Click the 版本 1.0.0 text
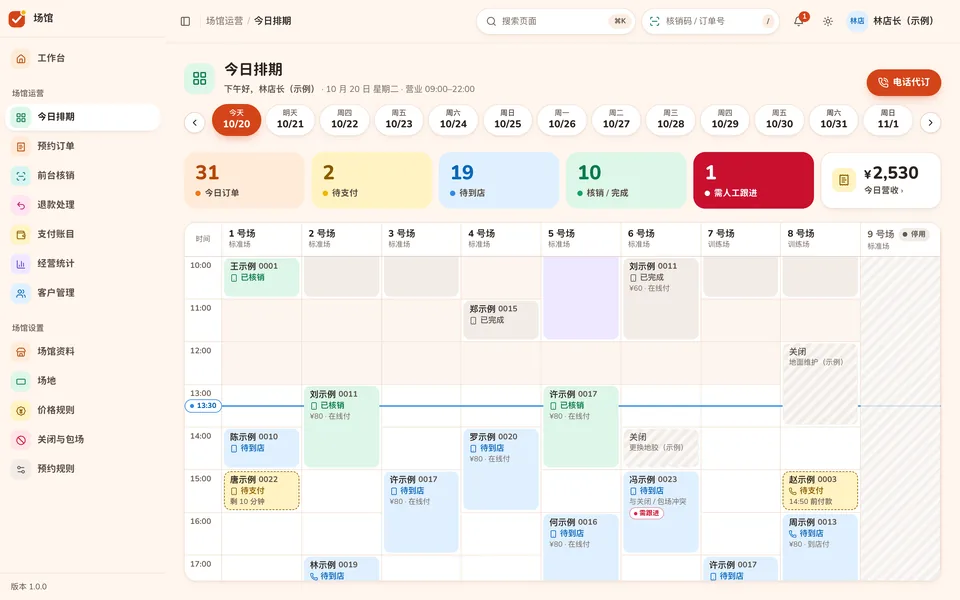The image size is (960, 600). coord(29,587)
